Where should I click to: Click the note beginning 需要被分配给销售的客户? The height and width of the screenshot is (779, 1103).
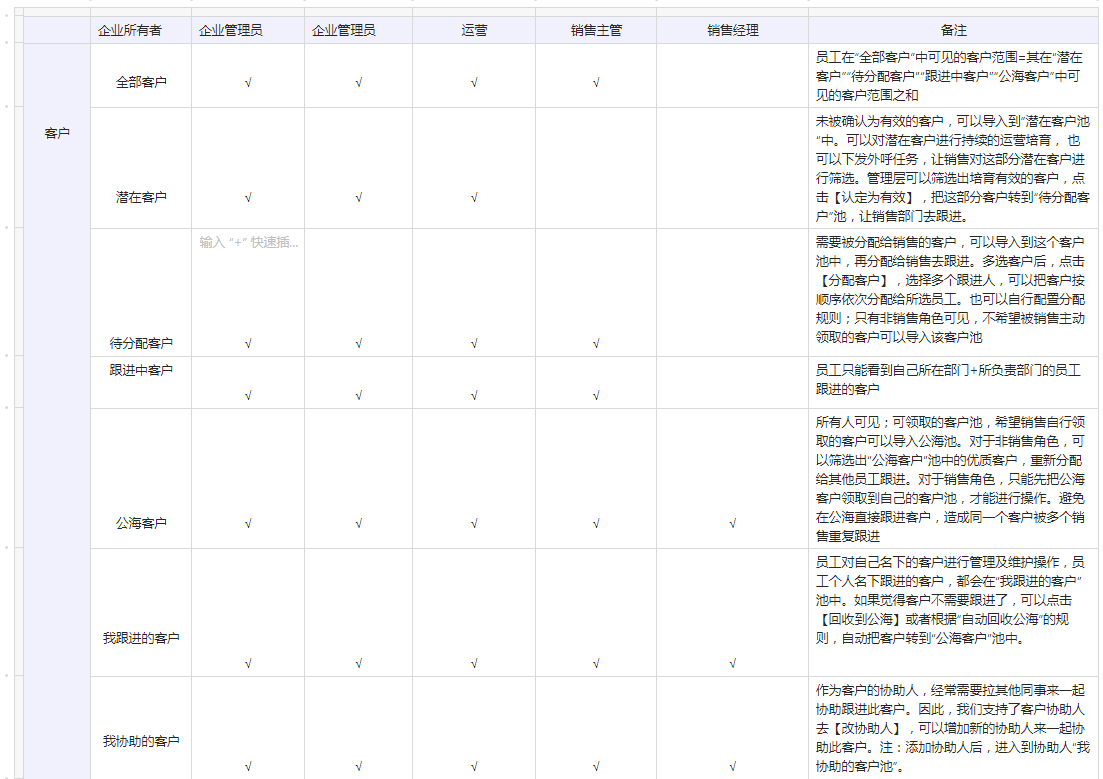pos(950,290)
